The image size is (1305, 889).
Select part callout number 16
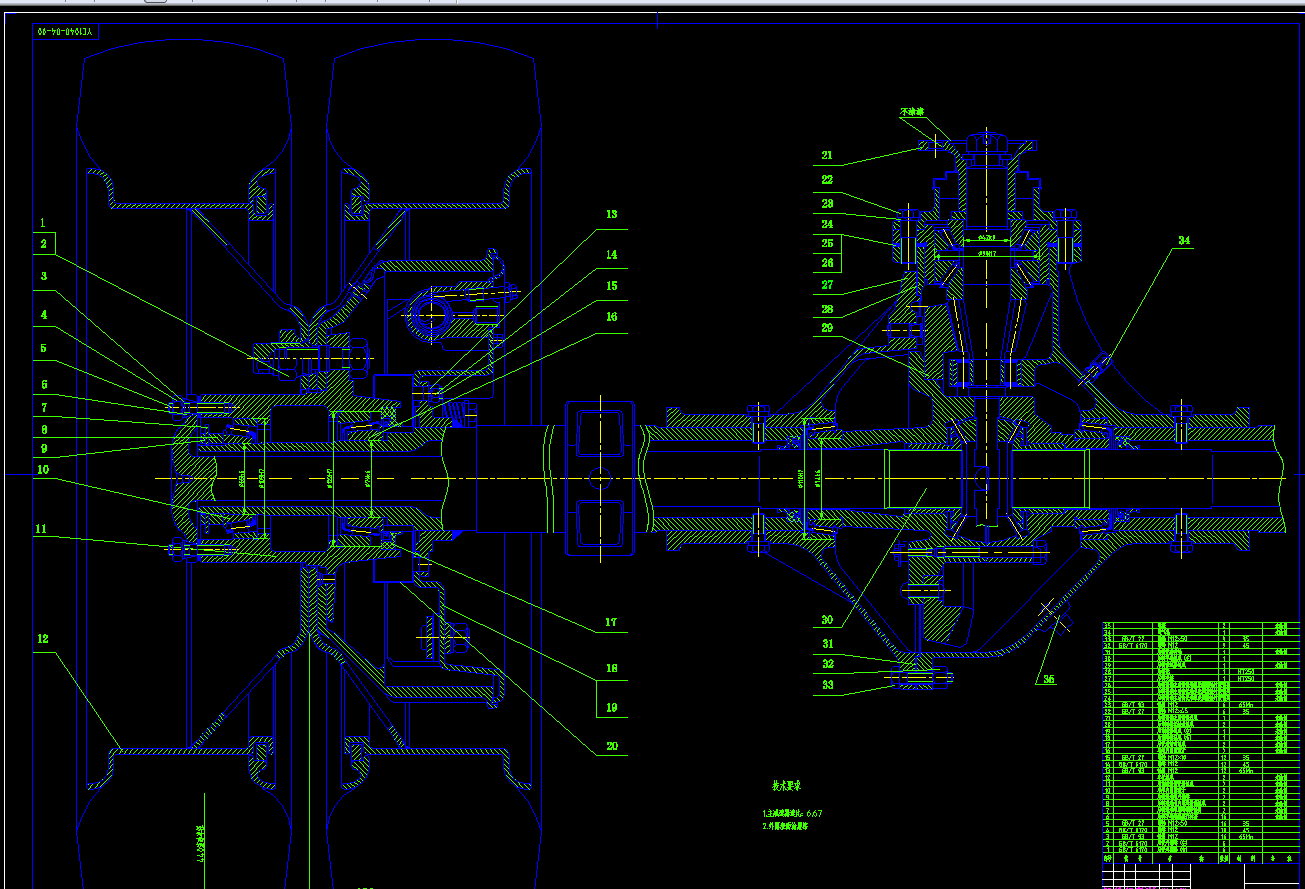[611, 317]
